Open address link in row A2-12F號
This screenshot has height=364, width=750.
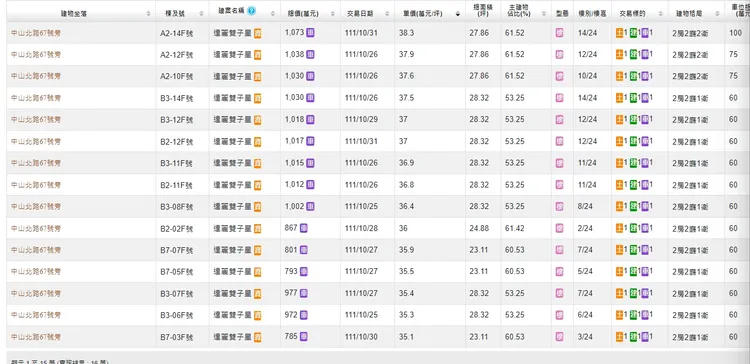[36, 55]
